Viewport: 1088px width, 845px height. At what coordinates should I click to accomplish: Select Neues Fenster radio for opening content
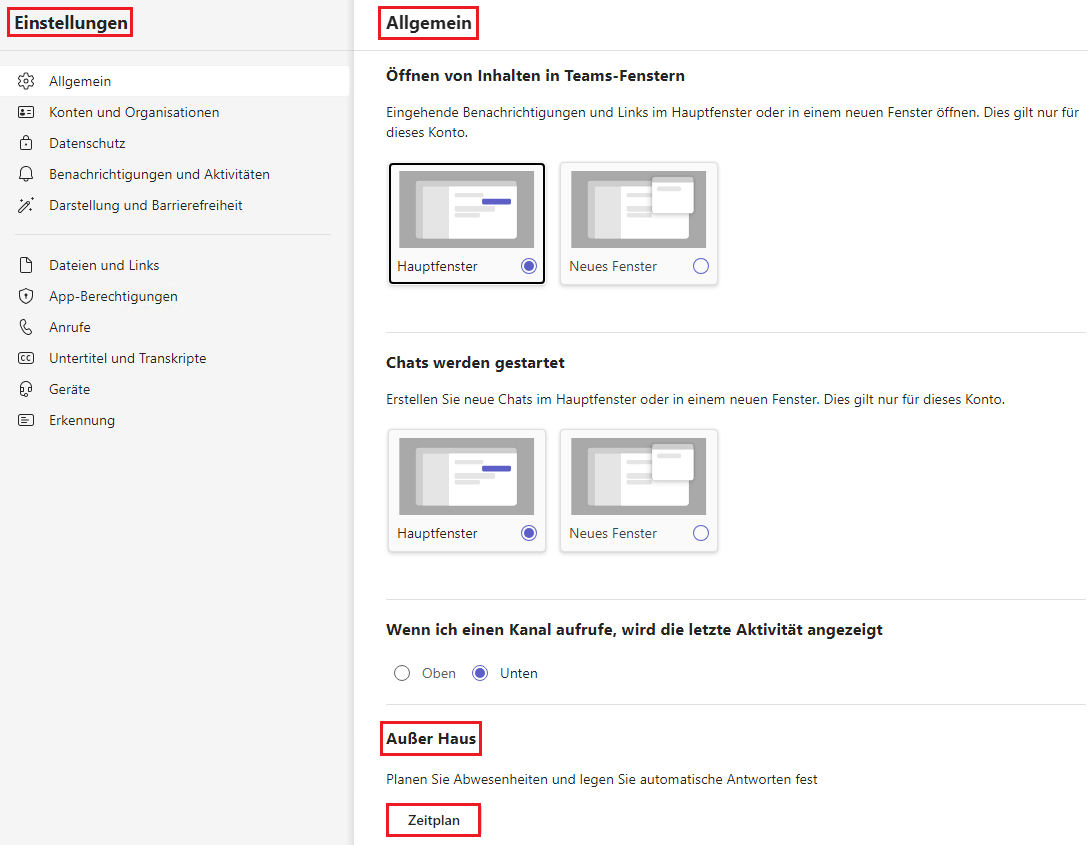(700, 266)
